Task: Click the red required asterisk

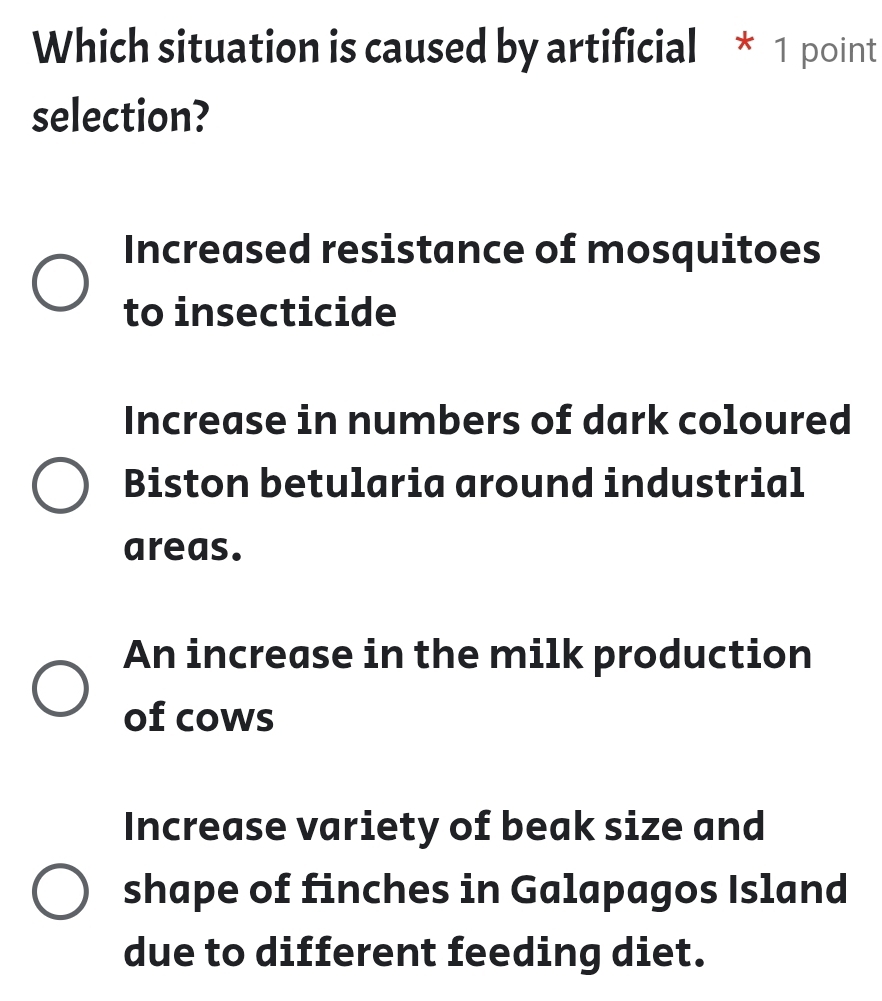Action: pyautogui.click(x=743, y=46)
